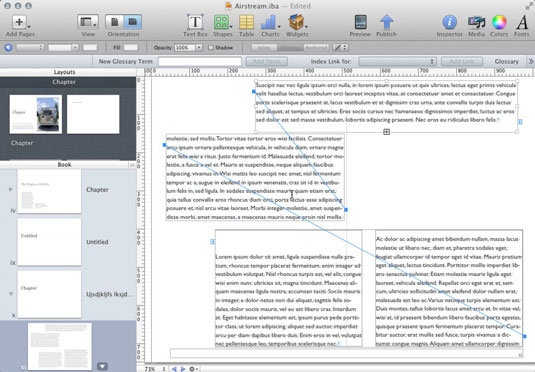Viewport: 535px width, 372px height.
Task: Select the page xi thumbnail
Action: click(60, 346)
